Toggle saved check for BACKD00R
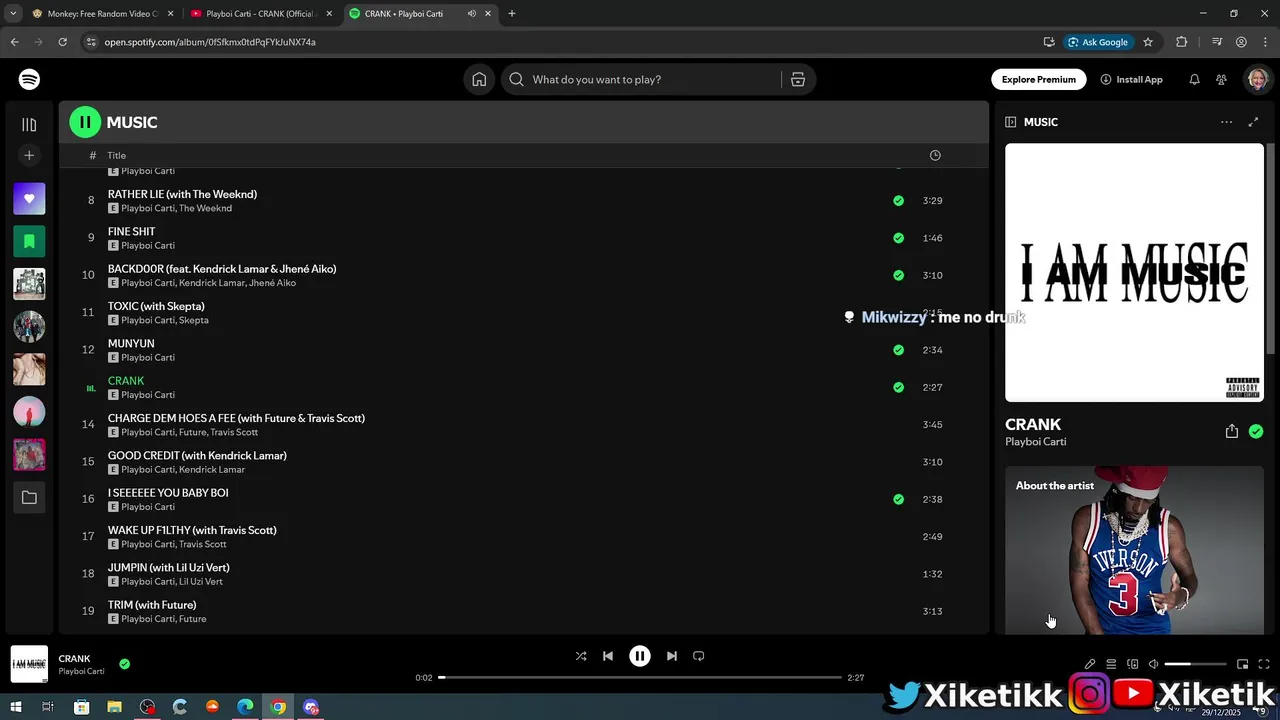The image size is (1280, 720). pos(898,275)
